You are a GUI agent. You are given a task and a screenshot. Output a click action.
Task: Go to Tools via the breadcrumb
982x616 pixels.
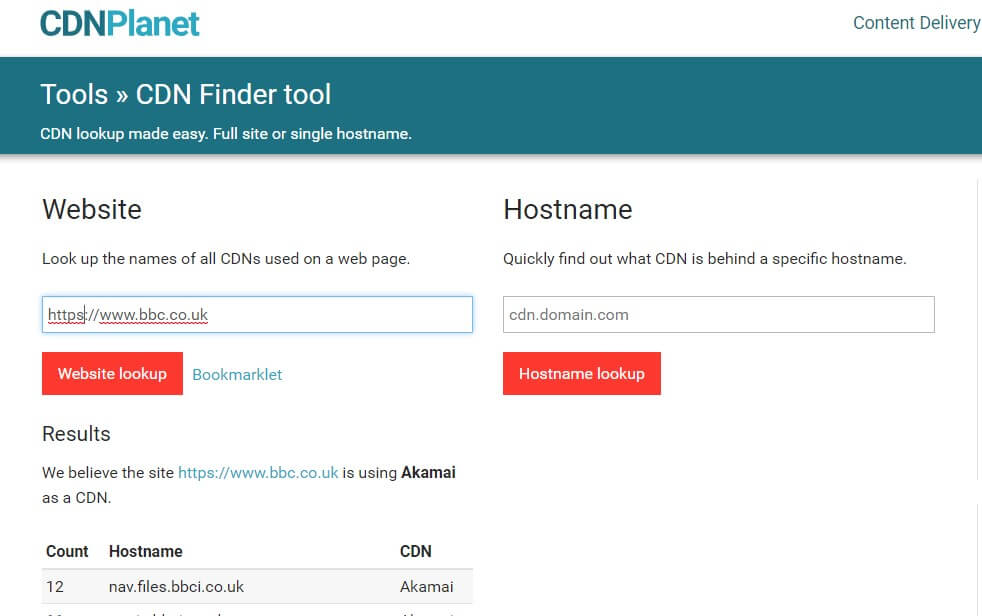(74, 95)
